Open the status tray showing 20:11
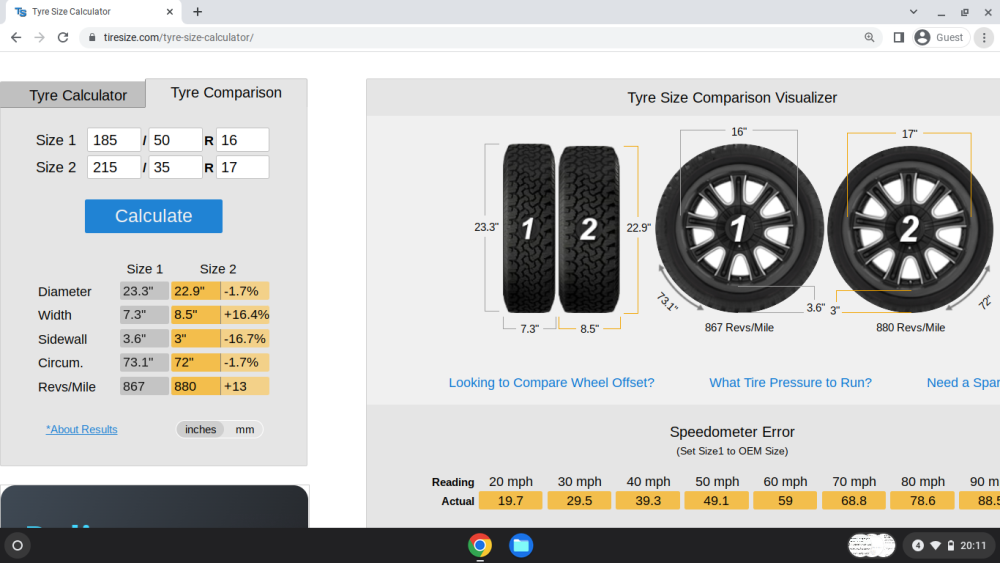This screenshot has width=1000, height=563. click(948, 545)
